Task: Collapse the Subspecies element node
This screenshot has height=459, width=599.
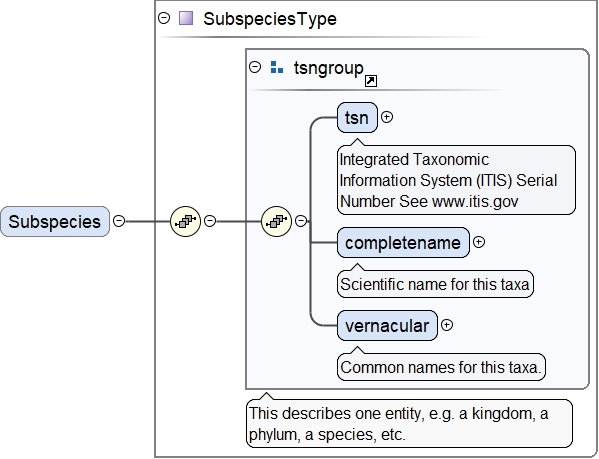Action: (119, 221)
